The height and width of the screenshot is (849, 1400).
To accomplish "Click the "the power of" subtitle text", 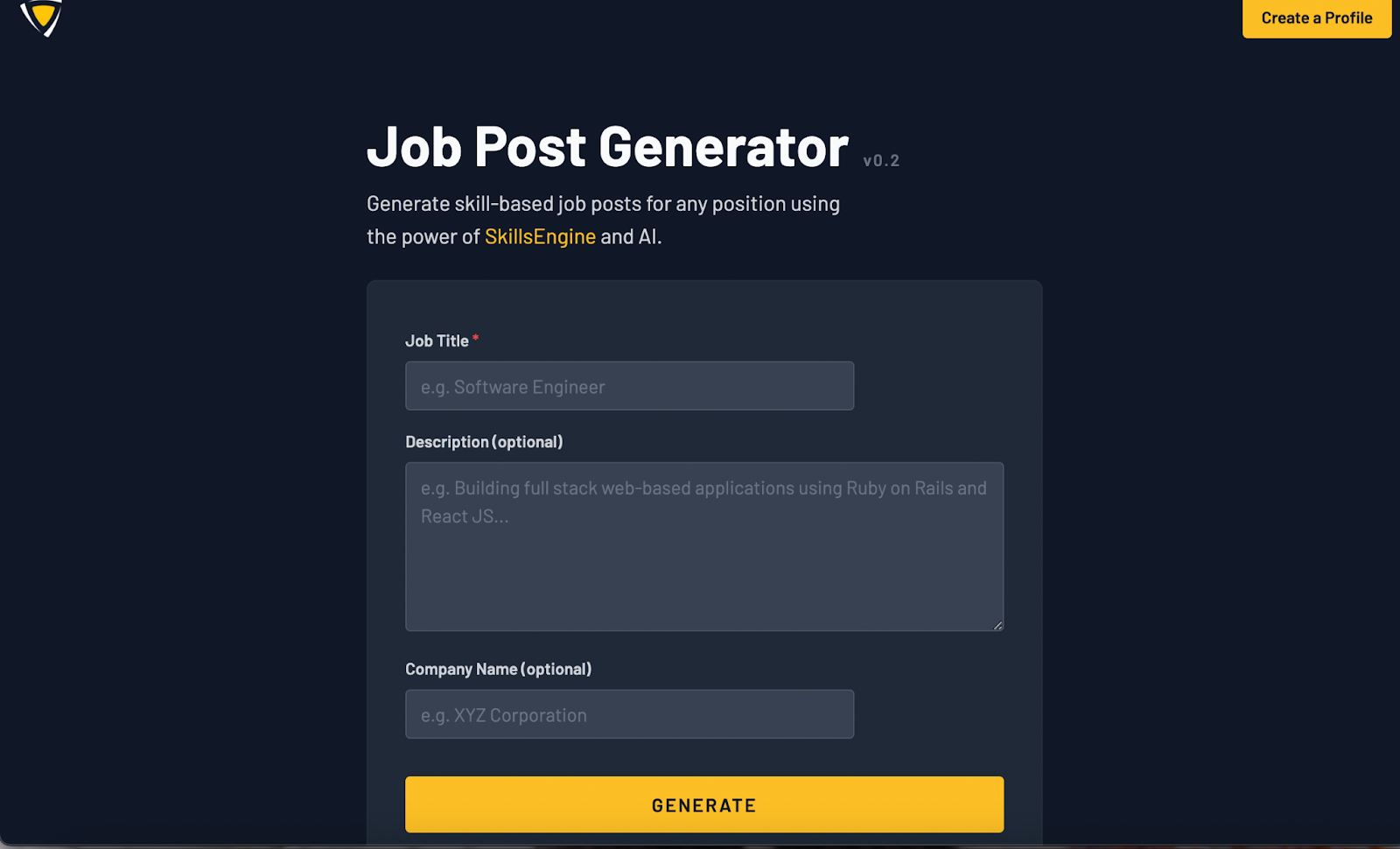I will 423,236.
